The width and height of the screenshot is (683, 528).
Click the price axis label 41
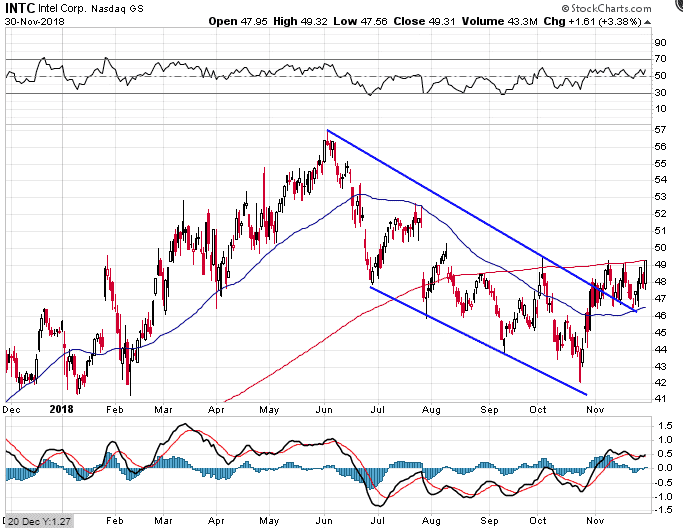click(660, 399)
